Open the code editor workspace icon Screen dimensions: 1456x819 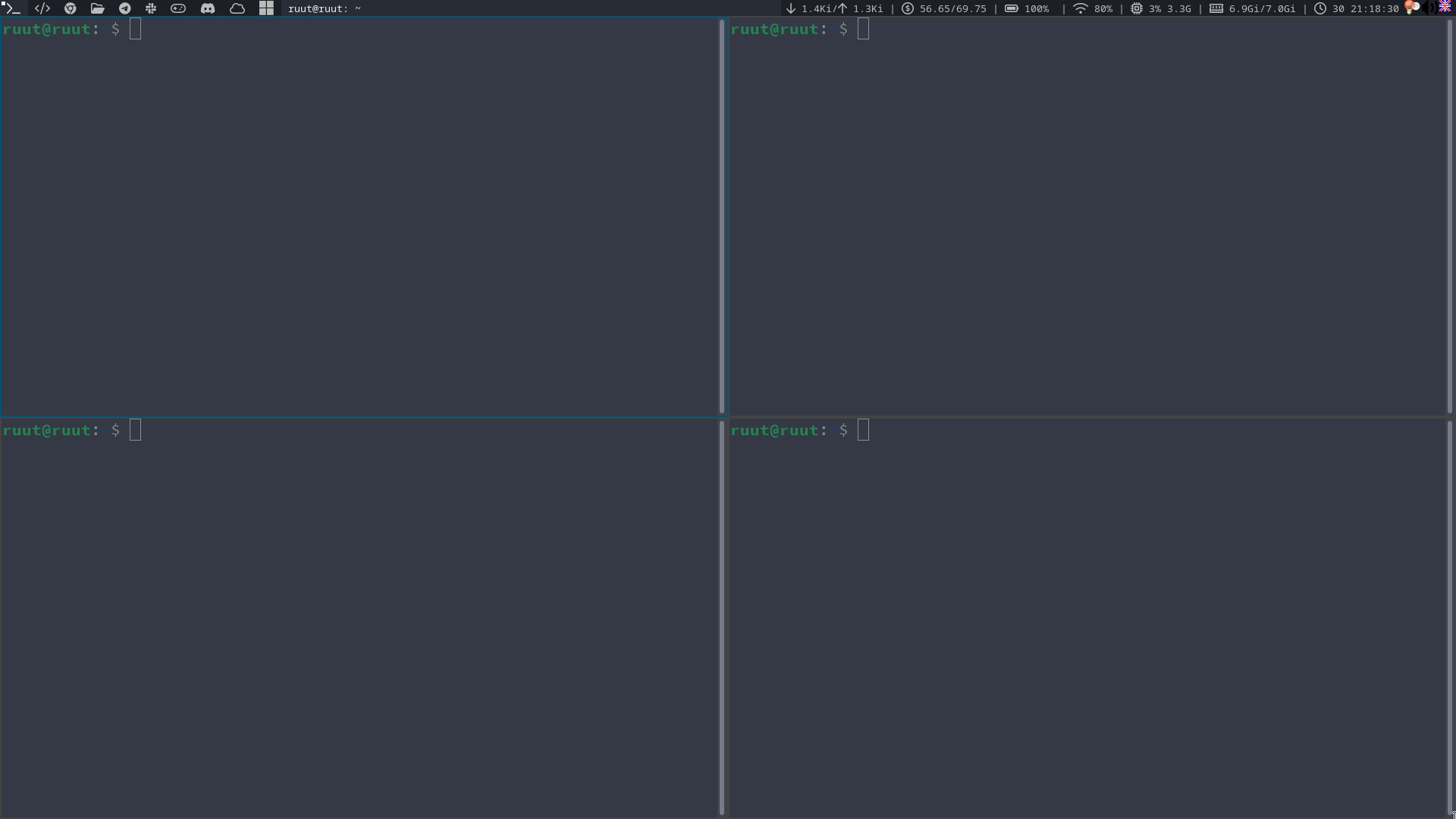point(42,8)
